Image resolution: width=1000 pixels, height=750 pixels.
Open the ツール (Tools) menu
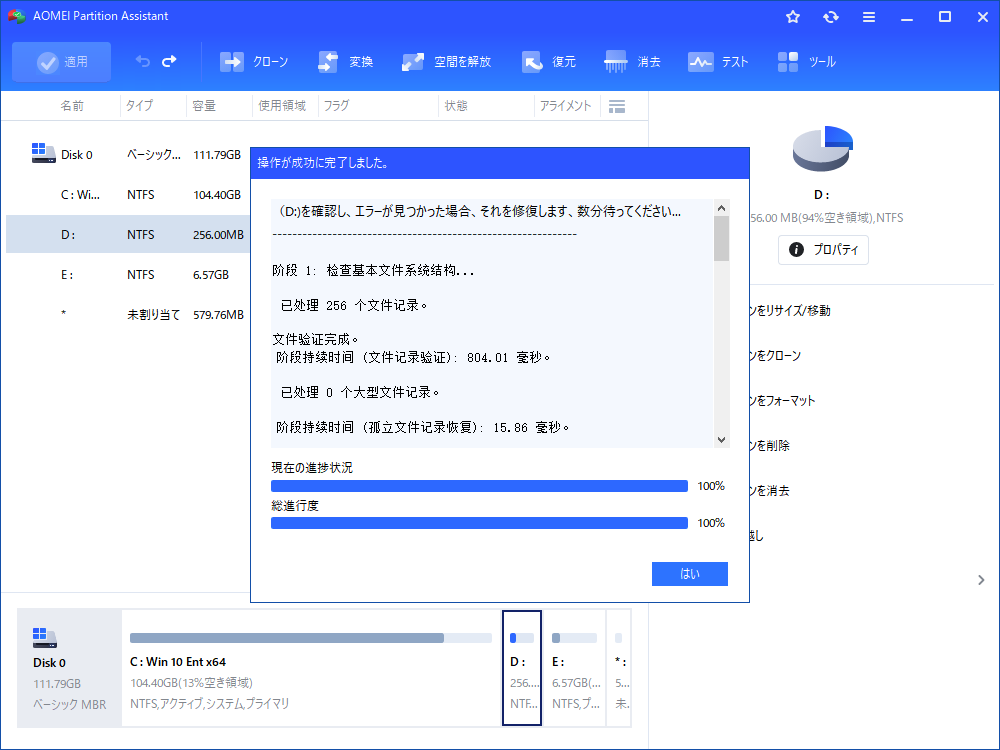tap(806, 62)
